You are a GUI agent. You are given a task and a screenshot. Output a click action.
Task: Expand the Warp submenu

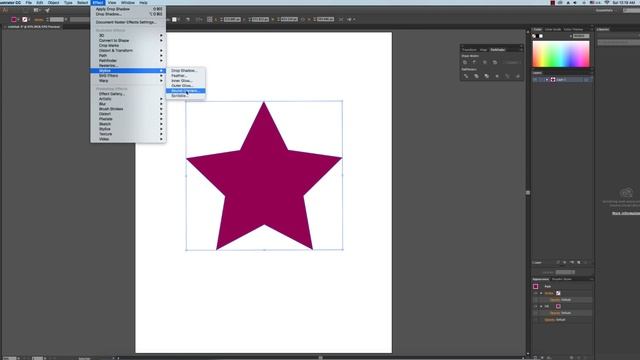coord(128,80)
